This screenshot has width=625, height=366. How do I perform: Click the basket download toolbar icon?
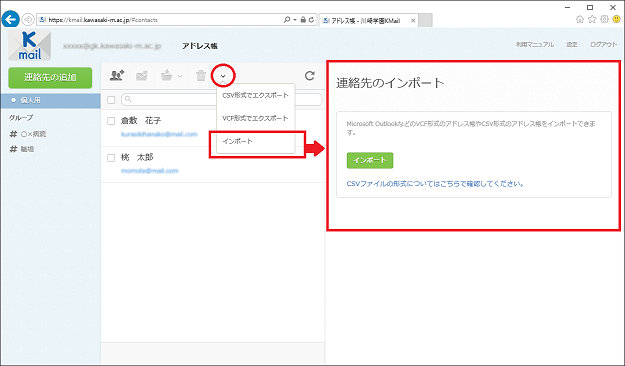(166, 75)
